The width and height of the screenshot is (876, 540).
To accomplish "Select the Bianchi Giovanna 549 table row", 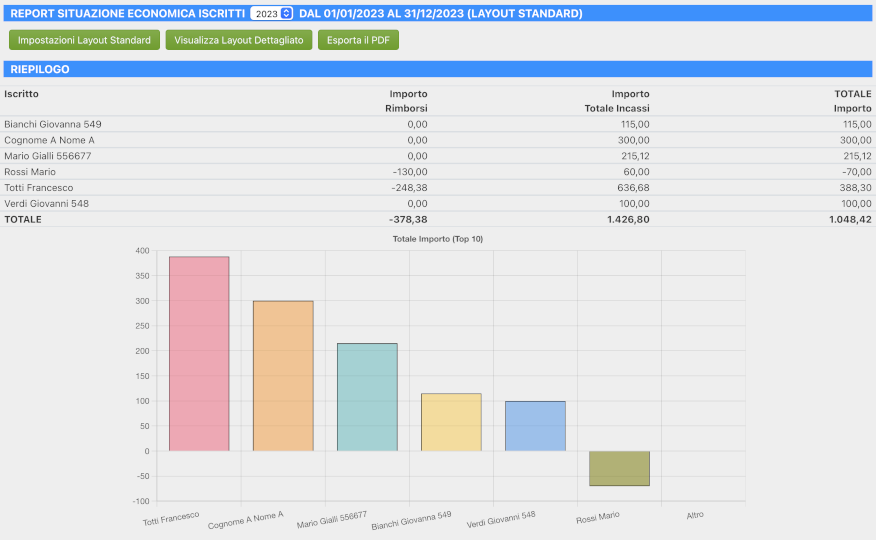I will (x=53, y=124).
